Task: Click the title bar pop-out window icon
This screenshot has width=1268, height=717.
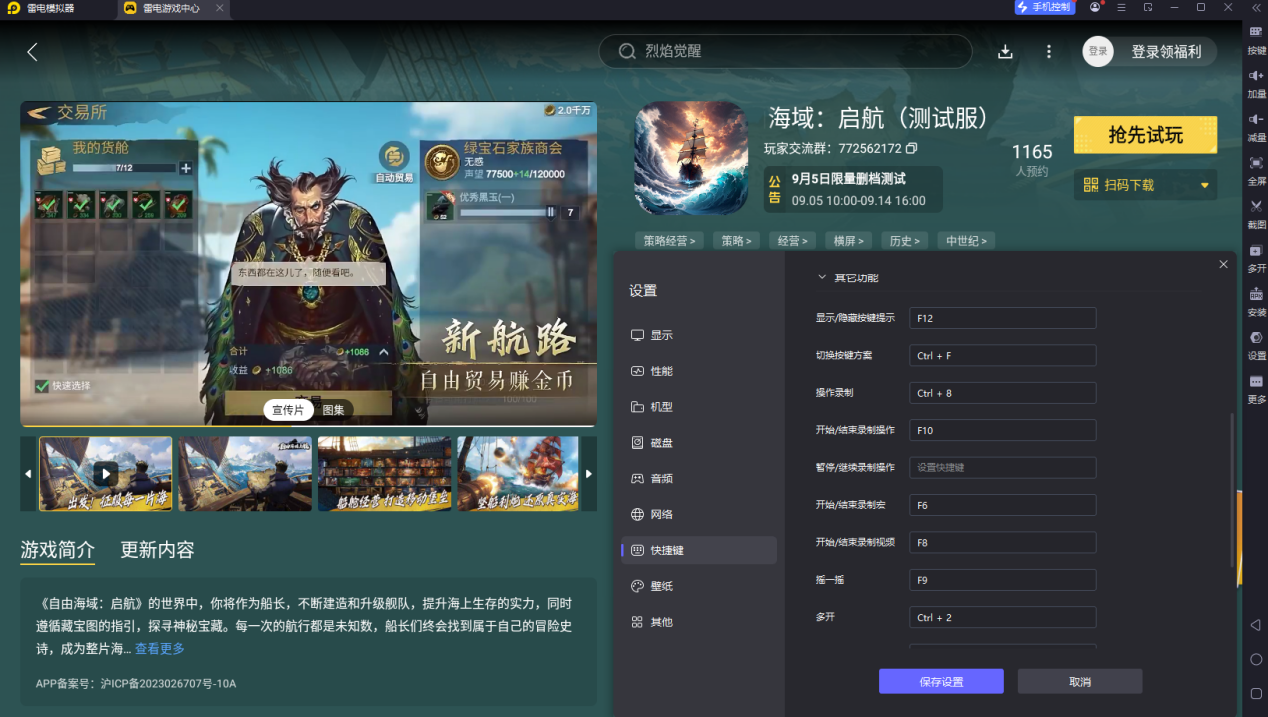Action: (1148, 8)
